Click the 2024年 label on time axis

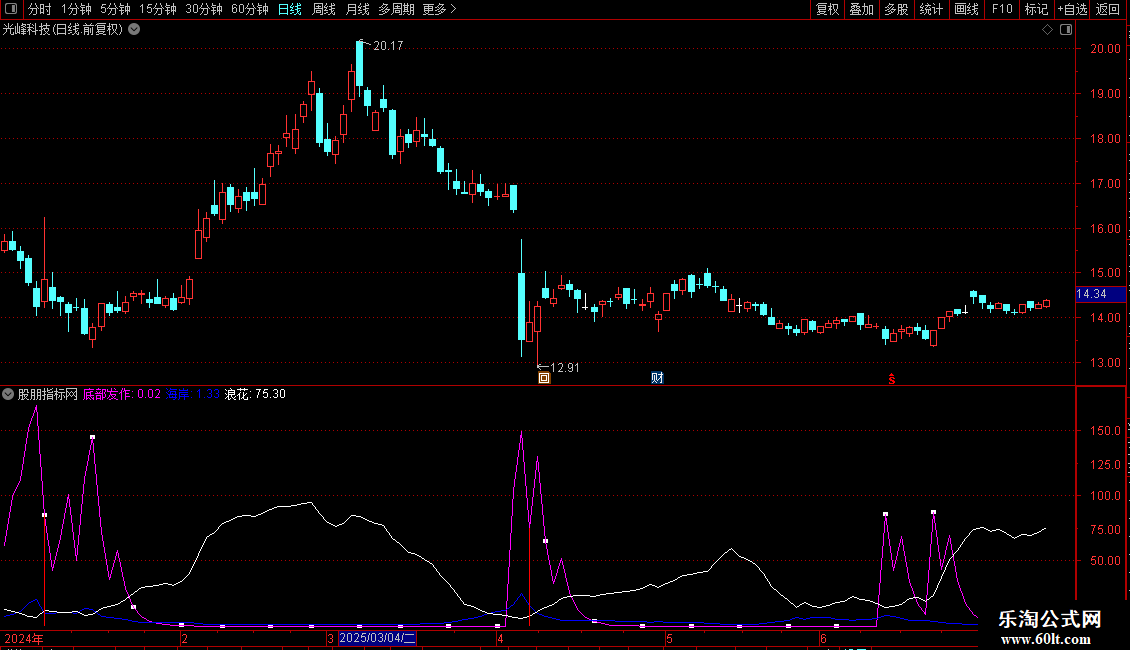24,638
